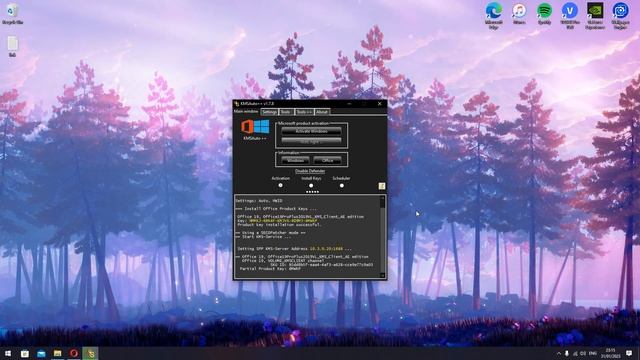Open the iTunes desktop shortcut
Screen dimensions: 640x360
[519, 14]
